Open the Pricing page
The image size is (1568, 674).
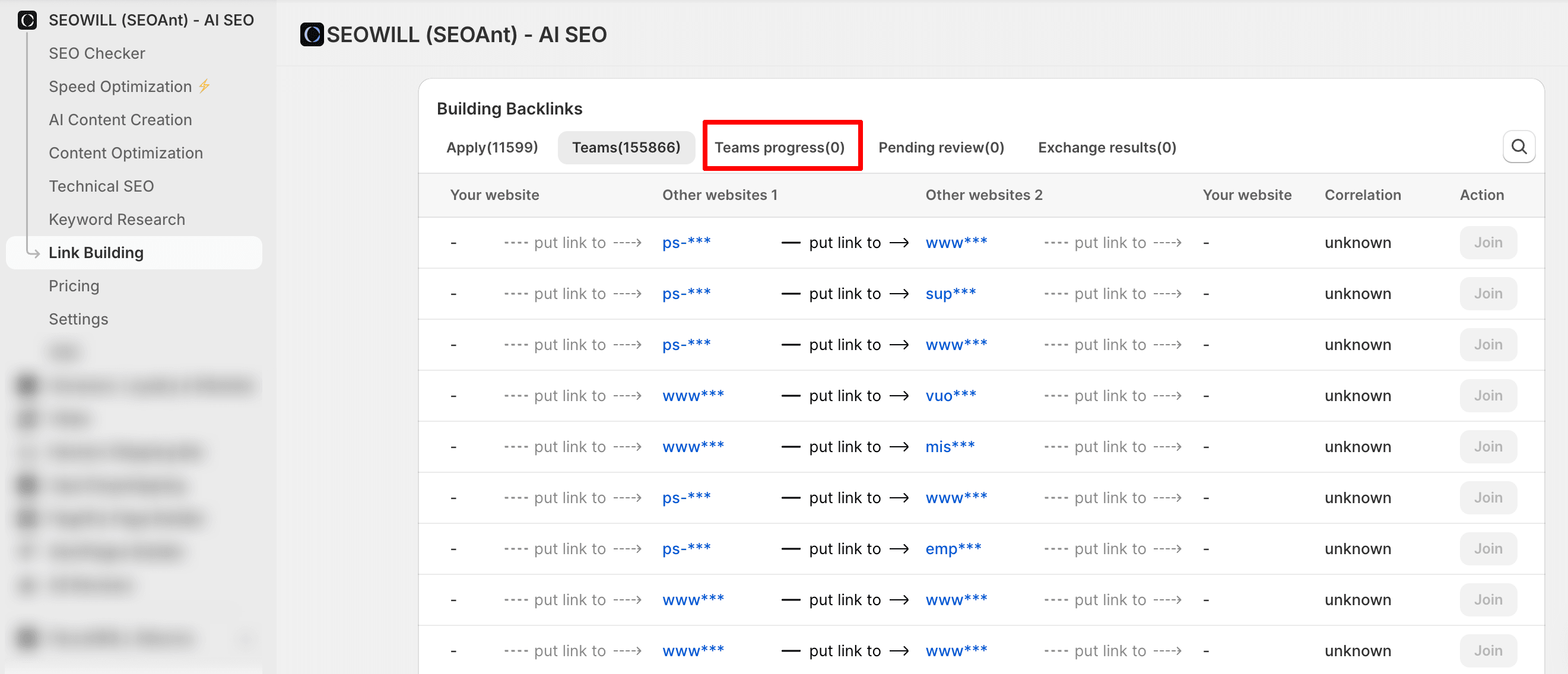(74, 285)
